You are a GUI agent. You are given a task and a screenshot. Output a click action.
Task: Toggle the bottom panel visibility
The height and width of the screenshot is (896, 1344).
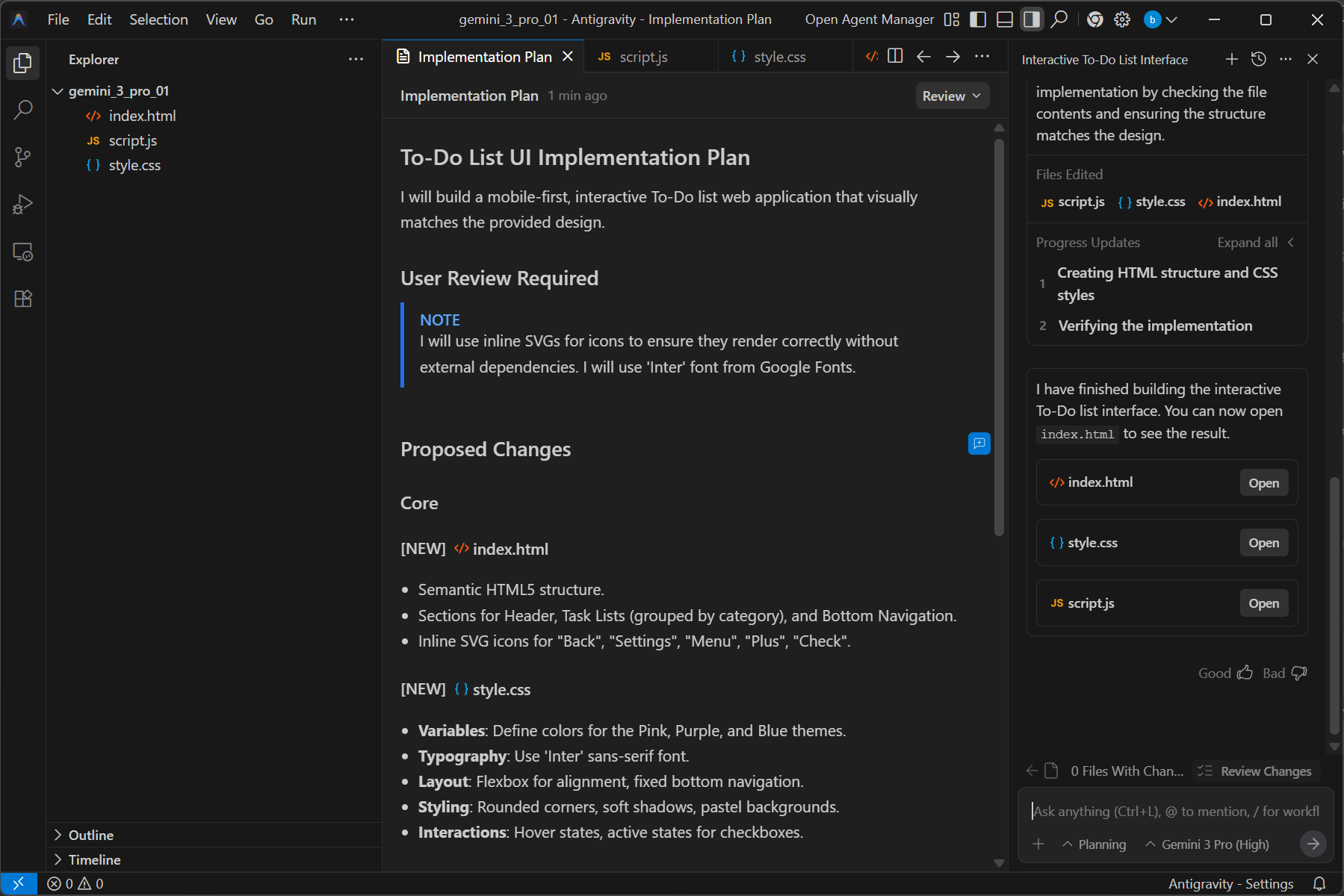click(1005, 19)
